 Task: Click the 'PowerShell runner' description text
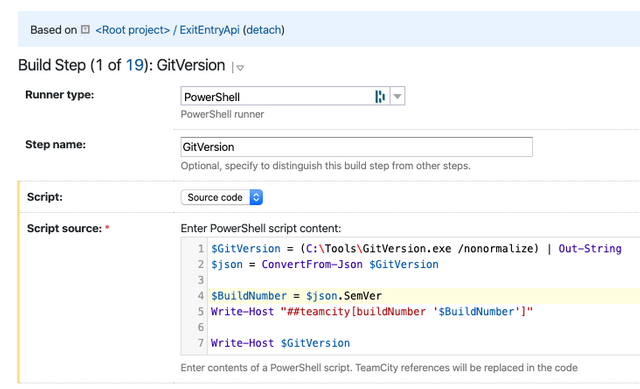(222, 114)
